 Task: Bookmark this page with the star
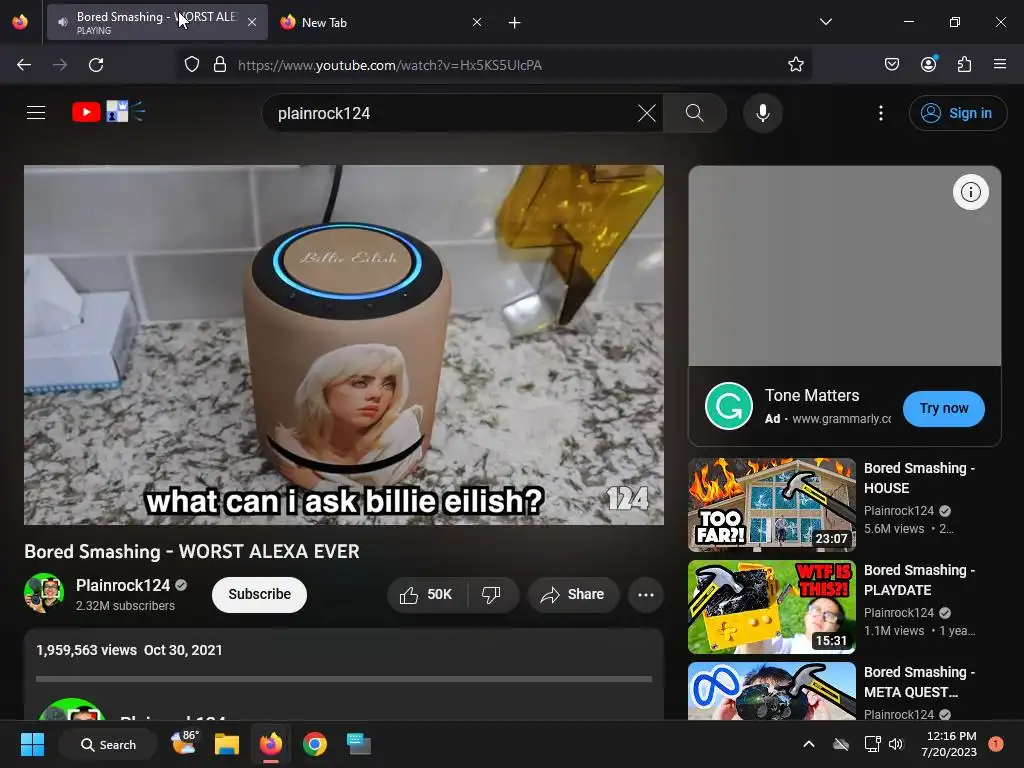tap(795, 65)
